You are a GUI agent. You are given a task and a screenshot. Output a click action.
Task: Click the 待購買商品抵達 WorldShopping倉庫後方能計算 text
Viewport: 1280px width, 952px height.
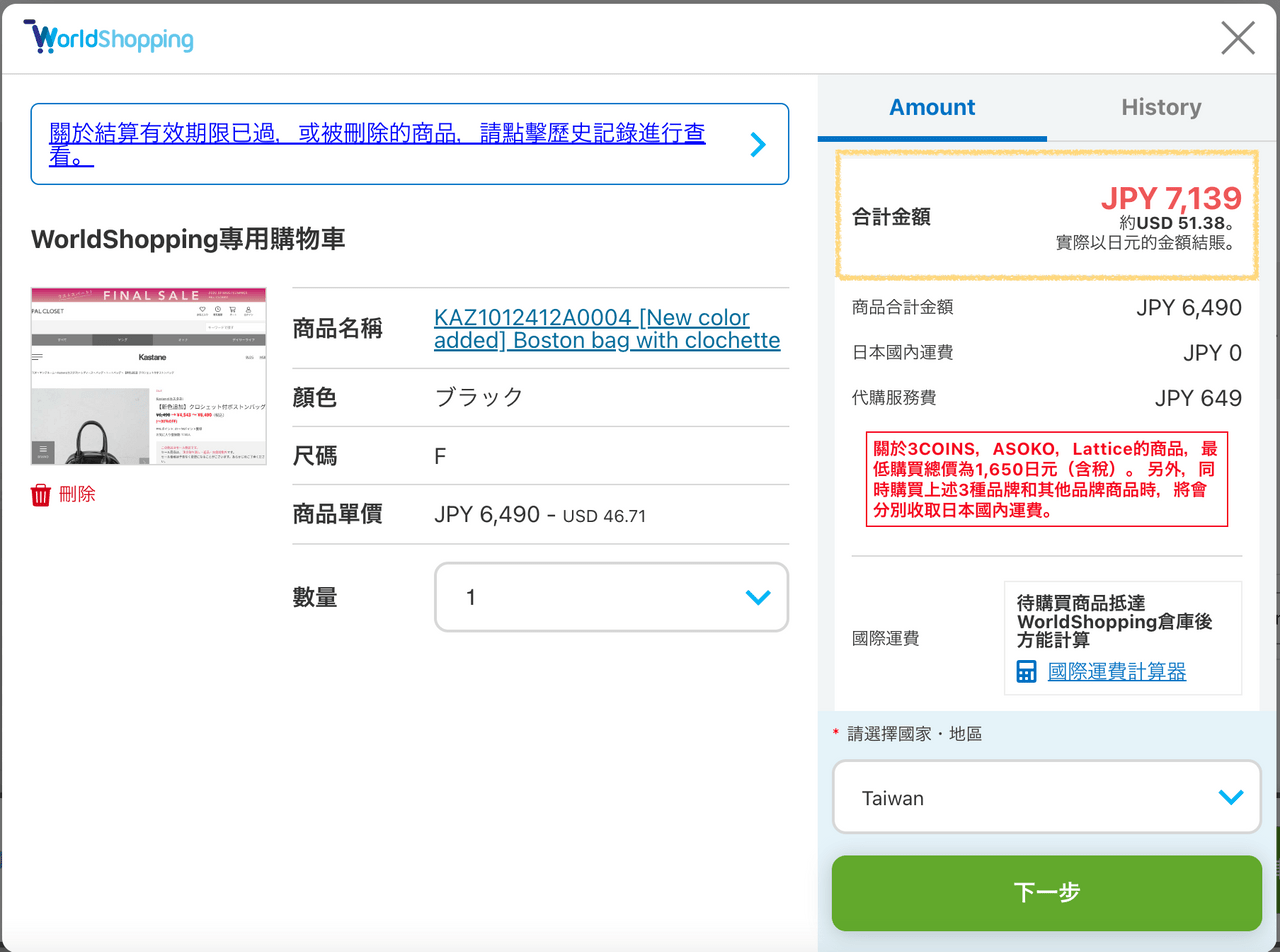pos(1115,622)
